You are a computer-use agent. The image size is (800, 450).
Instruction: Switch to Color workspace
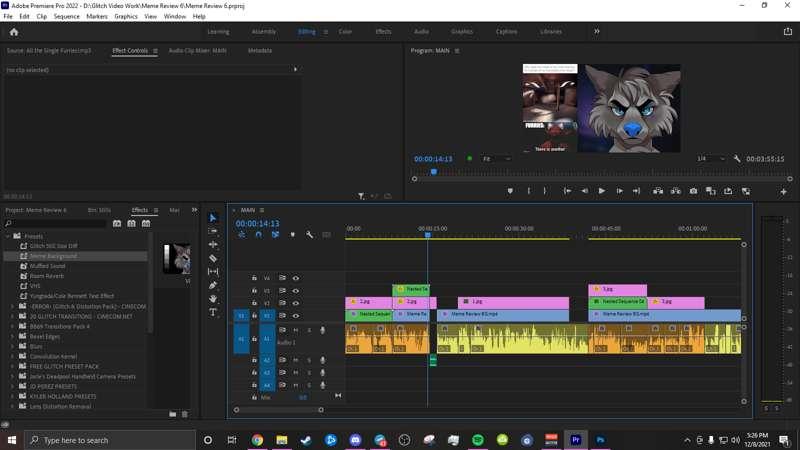coord(345,32)
